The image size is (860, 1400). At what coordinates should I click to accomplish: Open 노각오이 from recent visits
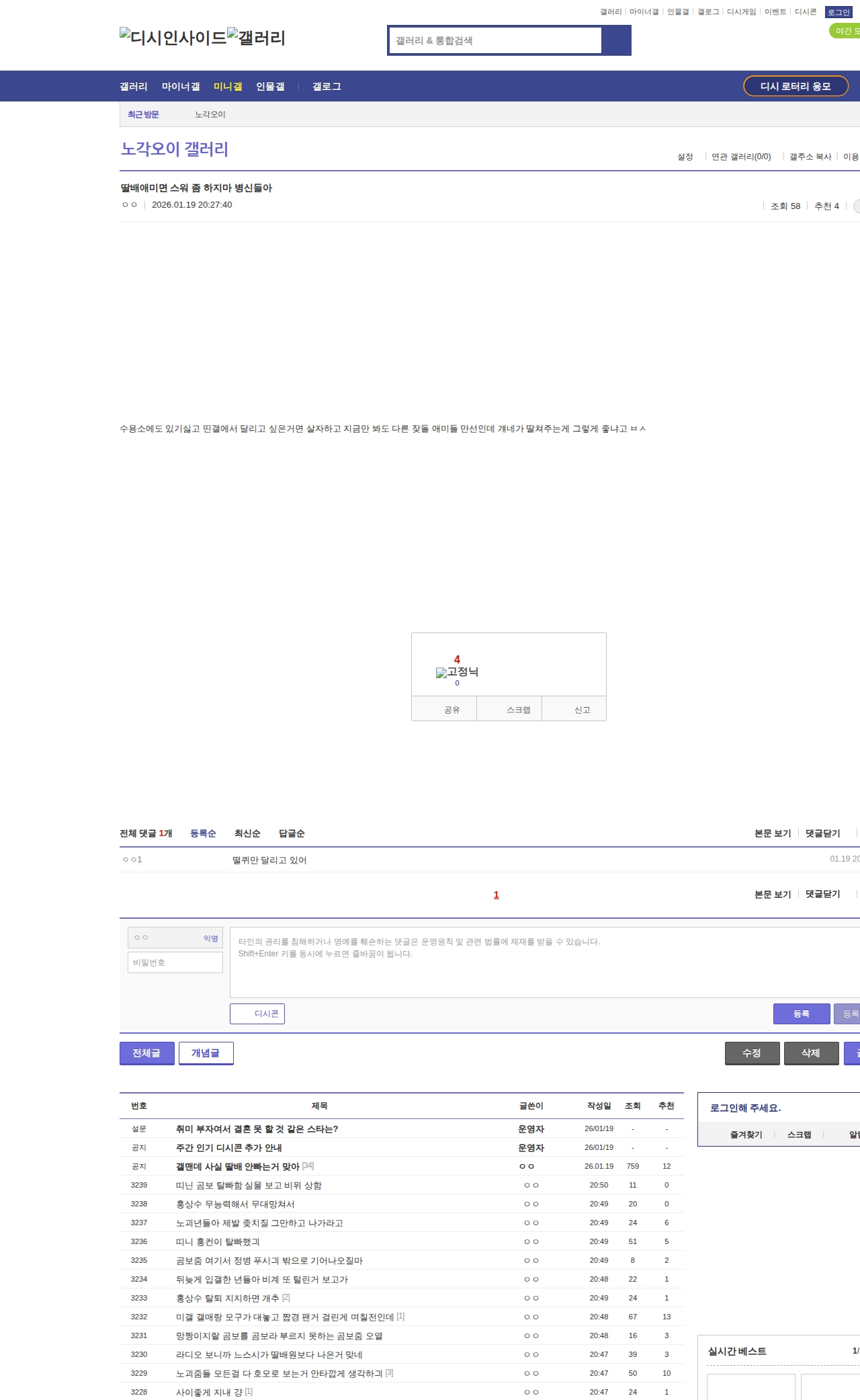(x=210, y=114)
